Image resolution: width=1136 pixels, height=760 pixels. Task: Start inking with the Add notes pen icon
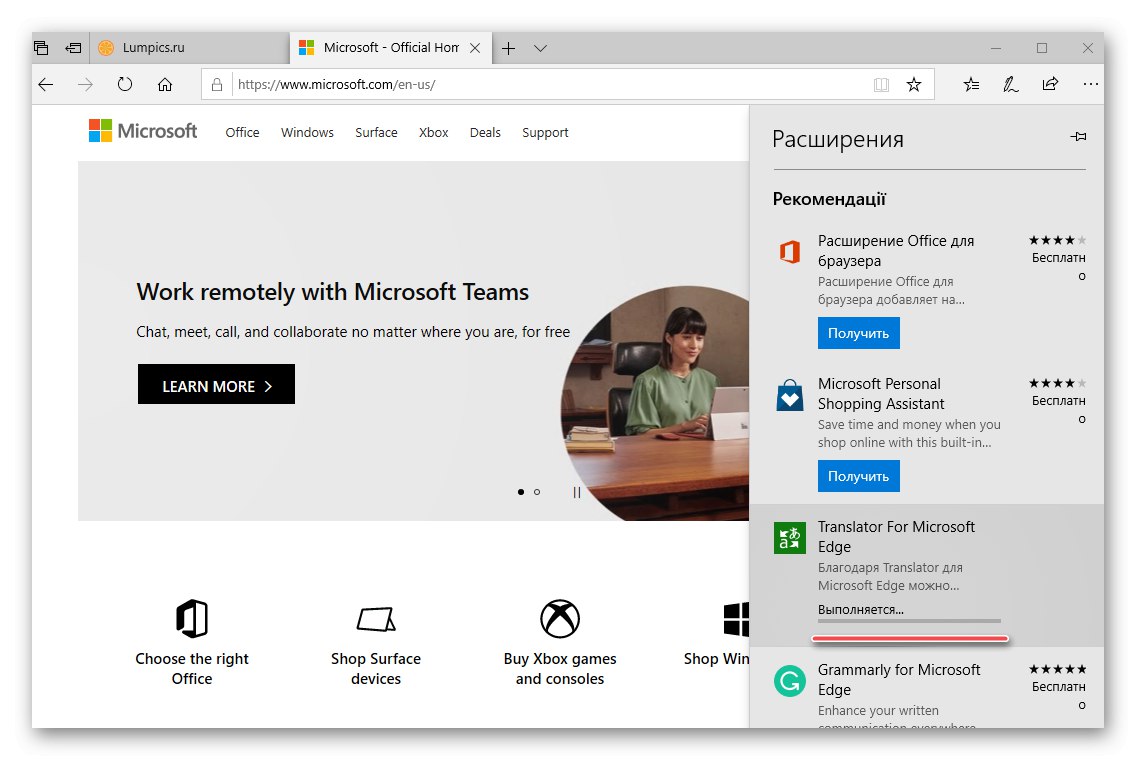(1010, 85)
